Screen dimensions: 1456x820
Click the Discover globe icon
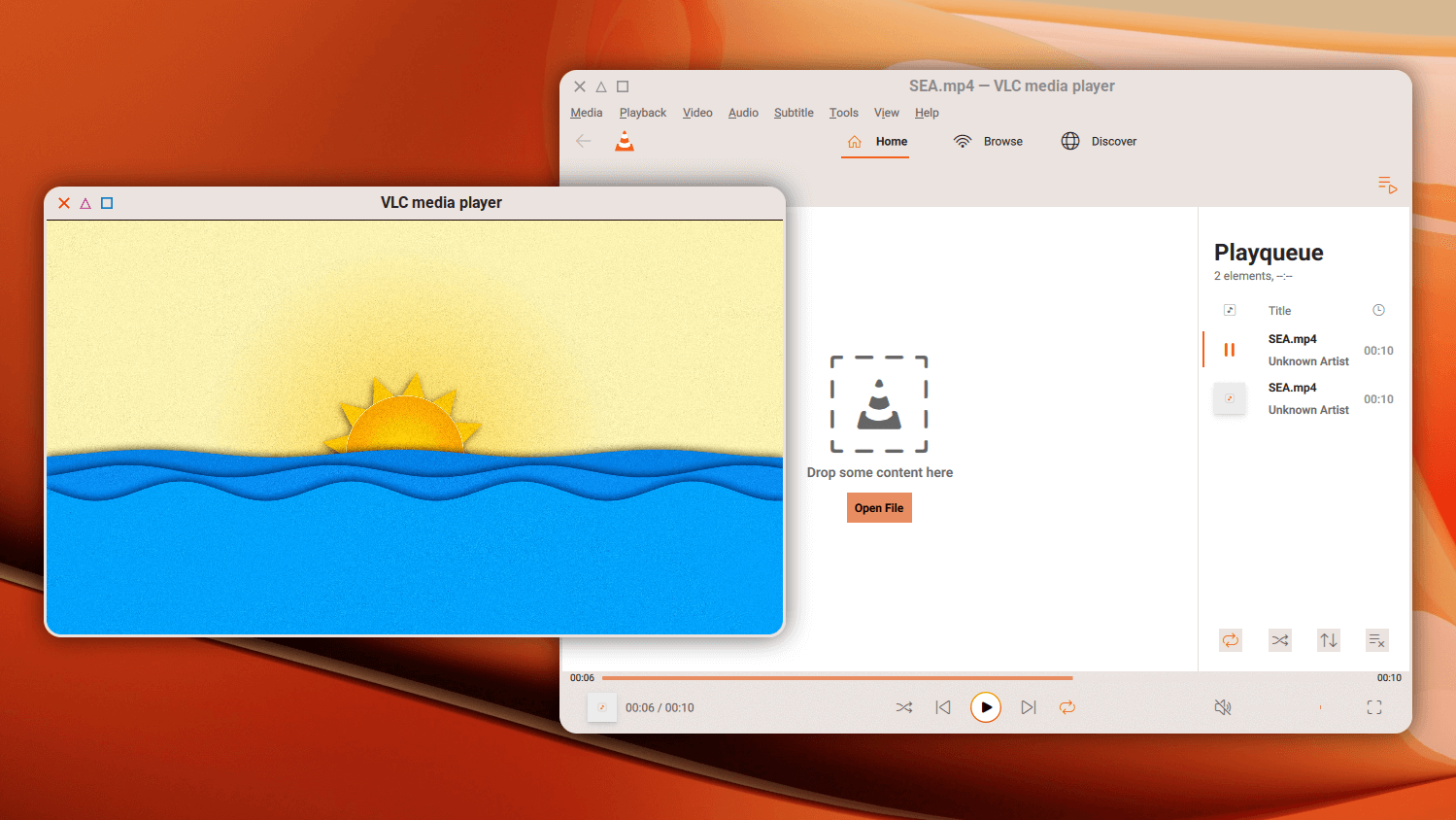coord(1070,141)
